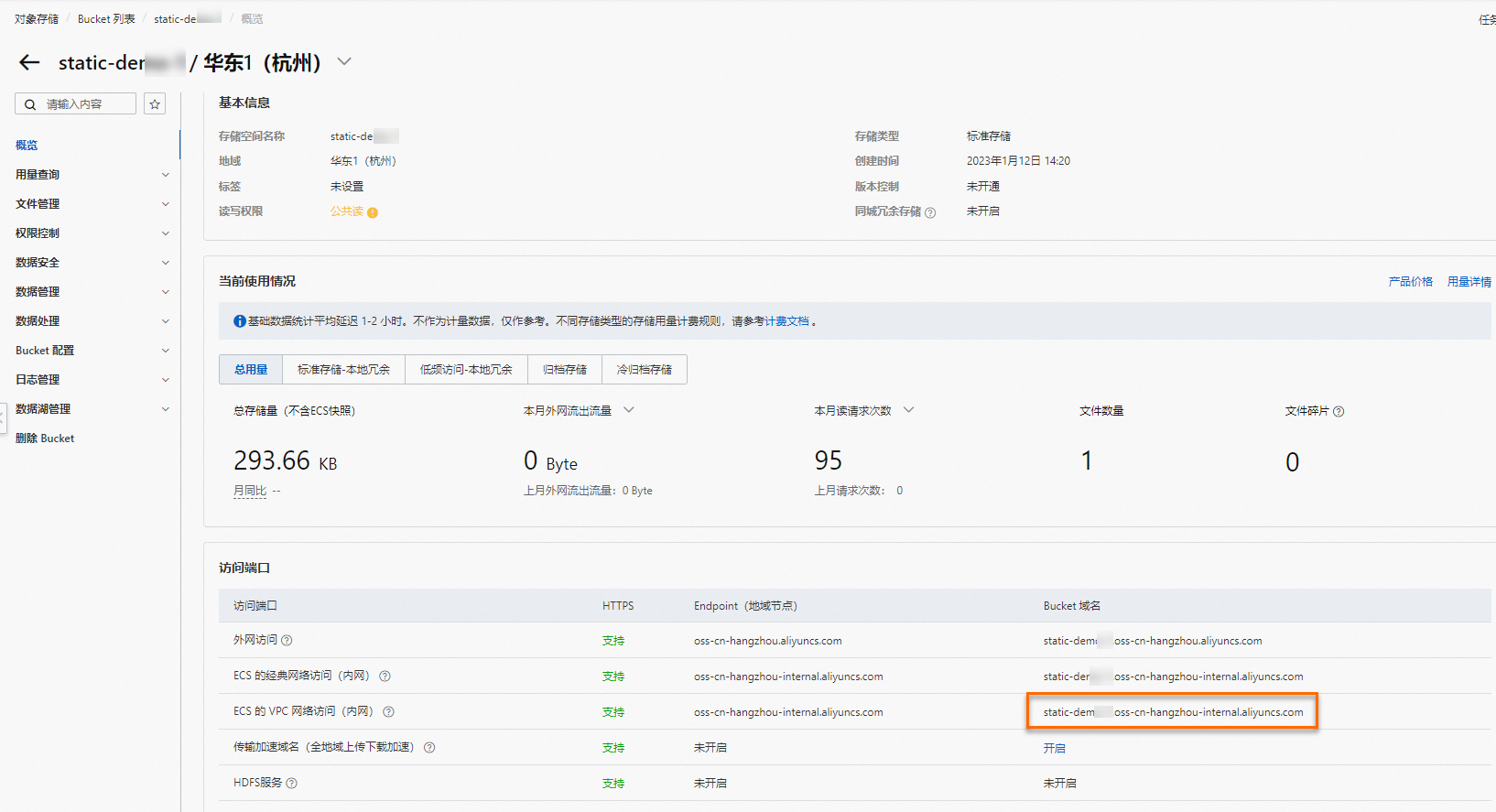Click the 上月外网流出流量: 0 Byte text

(588, 491)
